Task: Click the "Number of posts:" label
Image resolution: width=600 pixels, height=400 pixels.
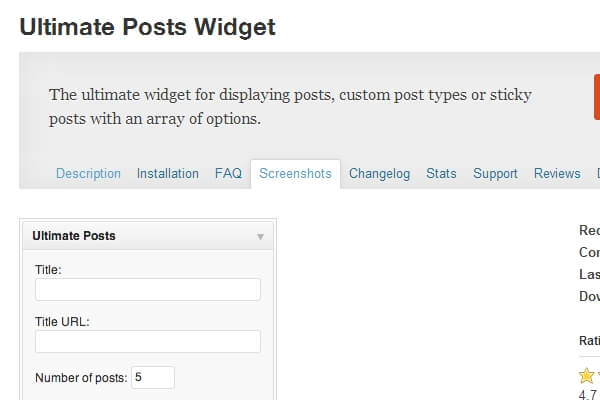Action: (81, 378)
